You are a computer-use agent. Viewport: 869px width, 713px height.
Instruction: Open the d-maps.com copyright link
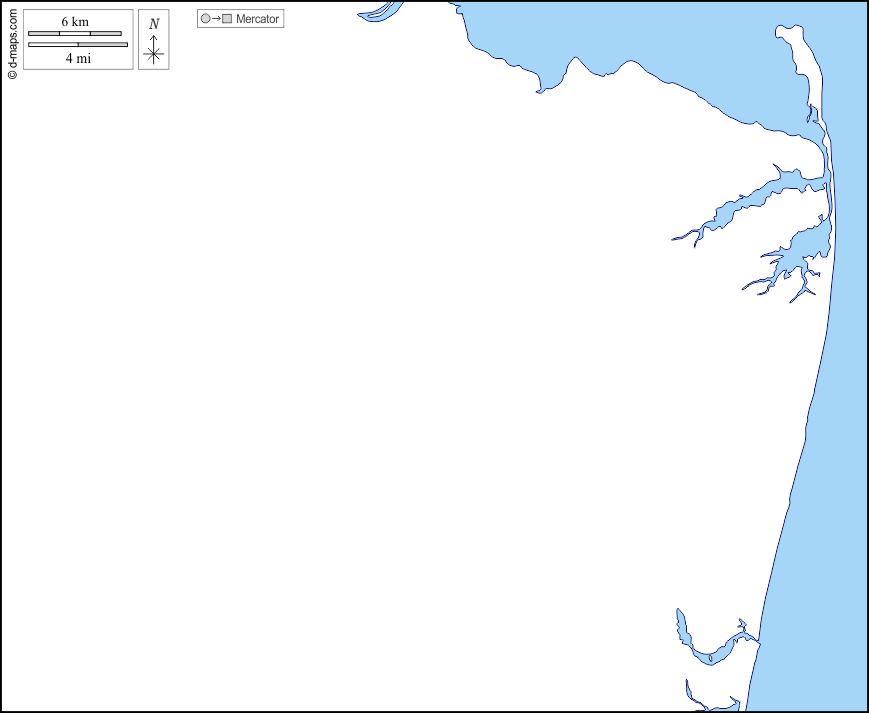[12, 40]
